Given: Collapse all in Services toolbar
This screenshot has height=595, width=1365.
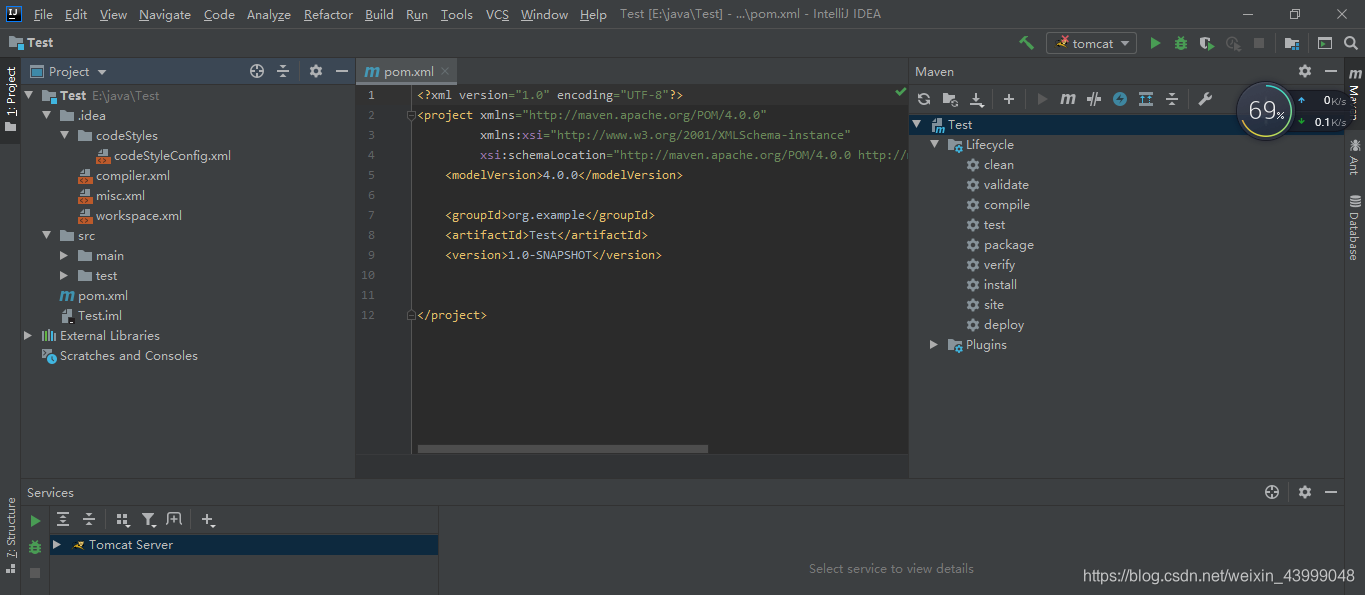Looking at the screenshot, I should [89, 519].
